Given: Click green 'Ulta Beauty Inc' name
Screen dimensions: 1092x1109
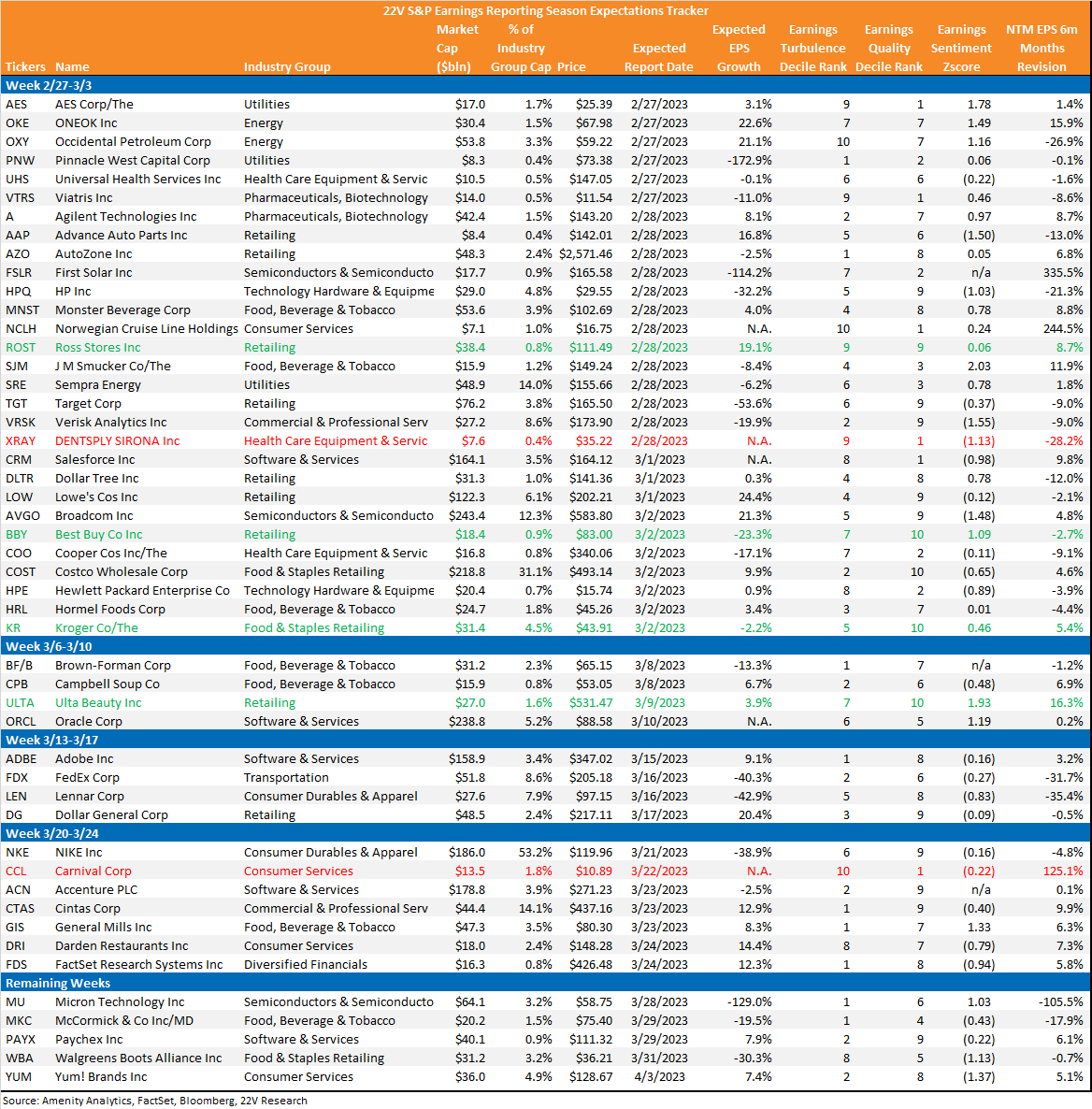Looking at the screenshot, I should click(98, 703).
